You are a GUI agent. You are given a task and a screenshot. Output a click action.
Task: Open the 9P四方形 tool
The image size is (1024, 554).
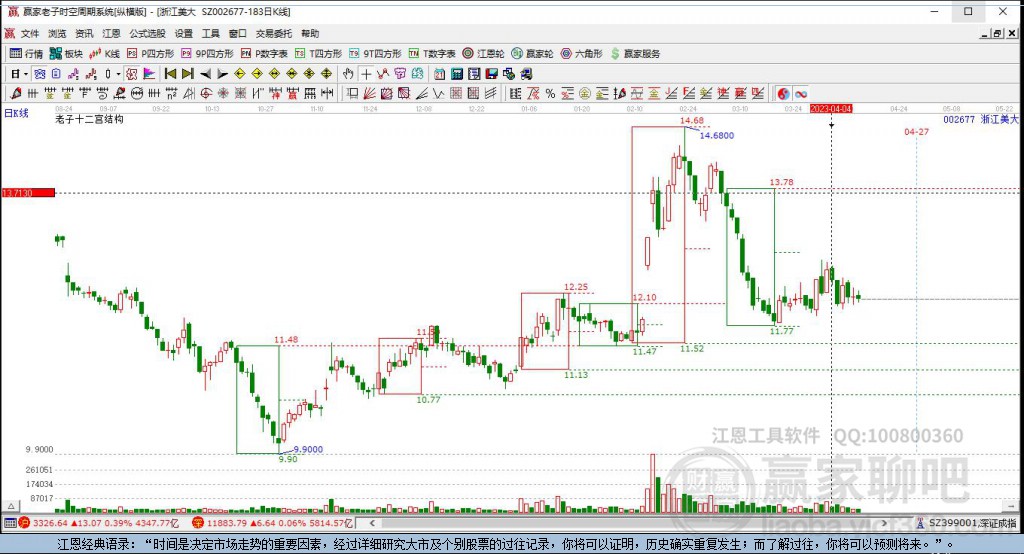[208, 54]
